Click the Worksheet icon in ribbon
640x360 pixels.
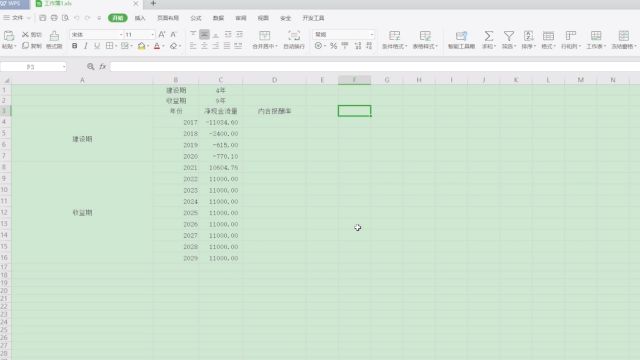[596, 36]
